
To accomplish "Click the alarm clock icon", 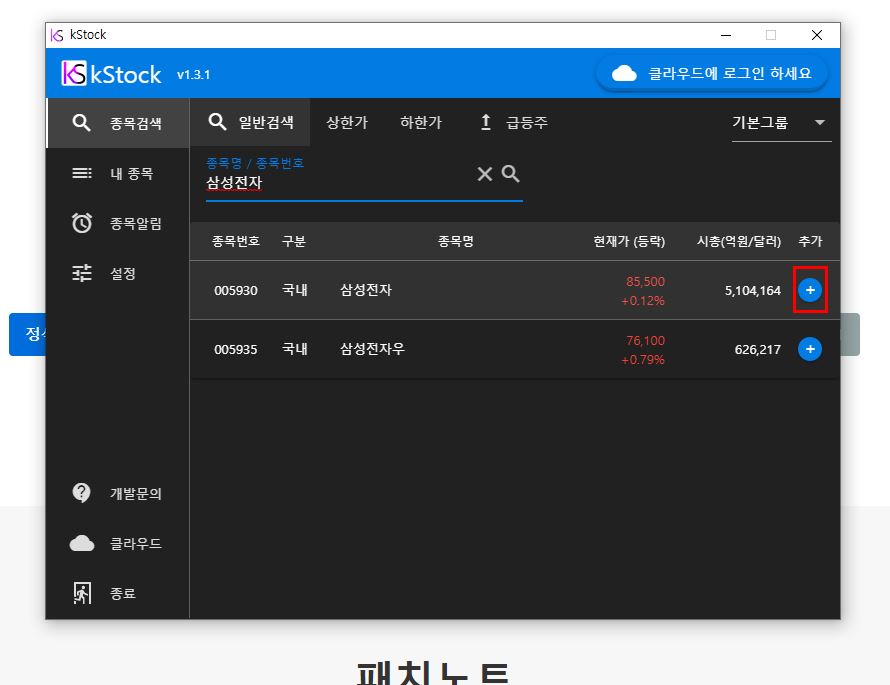I will pyautogui.click(x=82, y=222).
